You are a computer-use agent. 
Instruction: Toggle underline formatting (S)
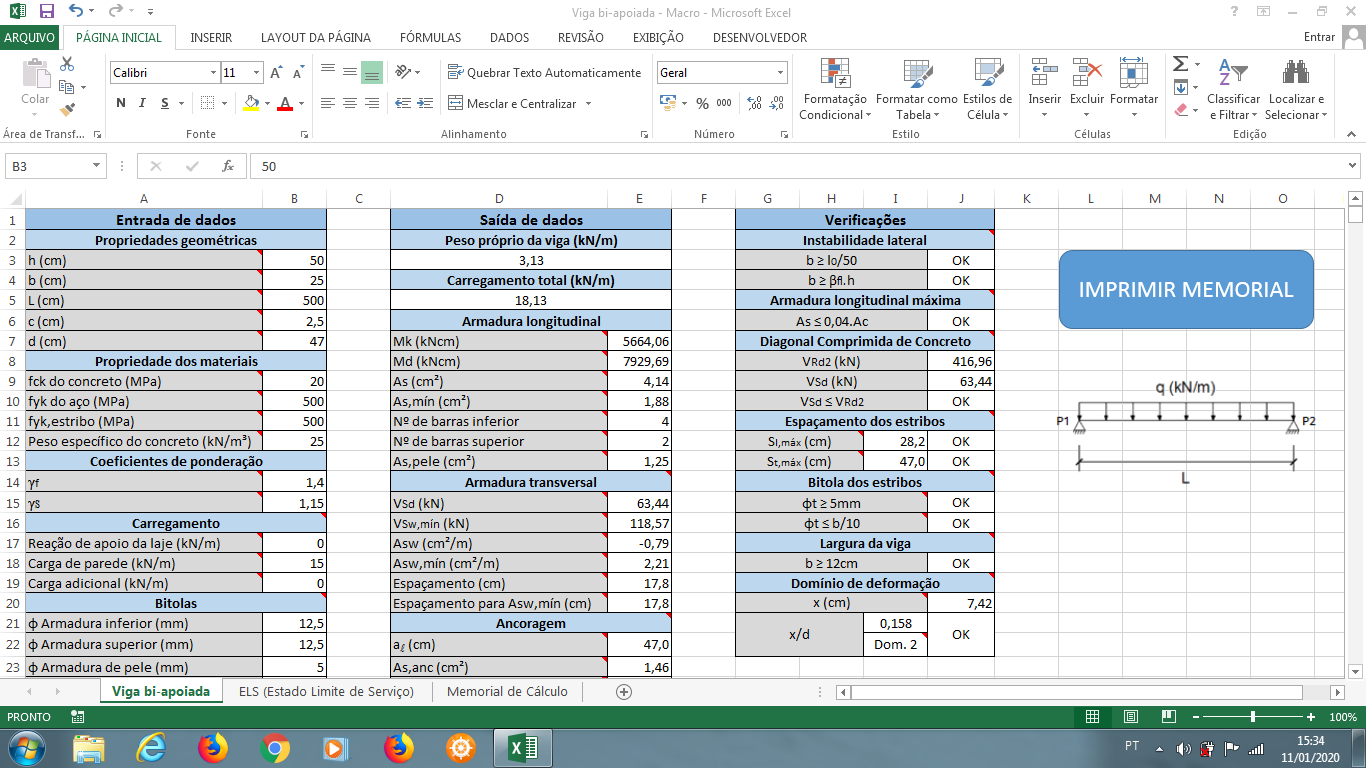click(165, 103)
